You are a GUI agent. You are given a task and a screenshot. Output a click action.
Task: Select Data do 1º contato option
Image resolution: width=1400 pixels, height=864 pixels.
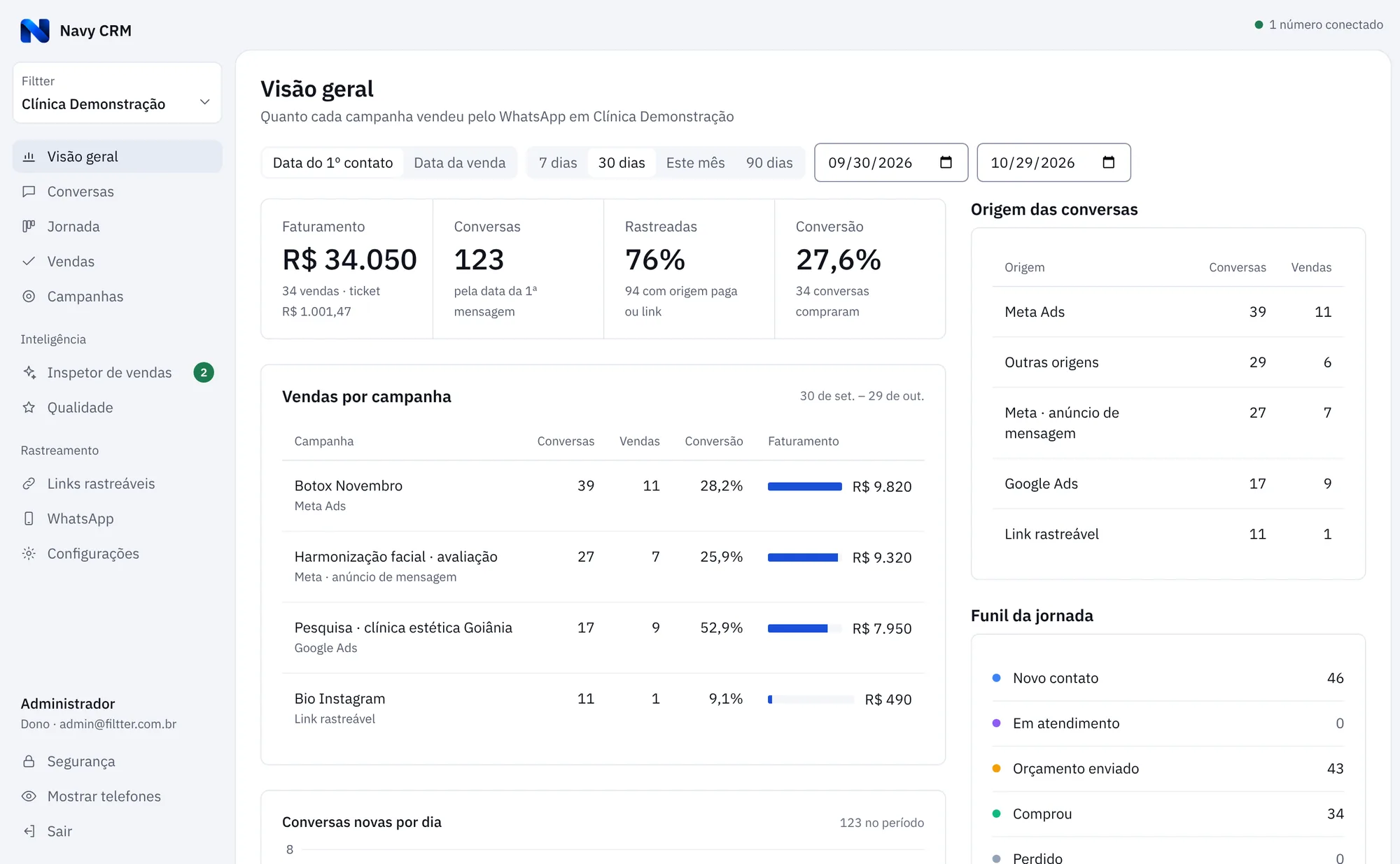click(332, 163)
